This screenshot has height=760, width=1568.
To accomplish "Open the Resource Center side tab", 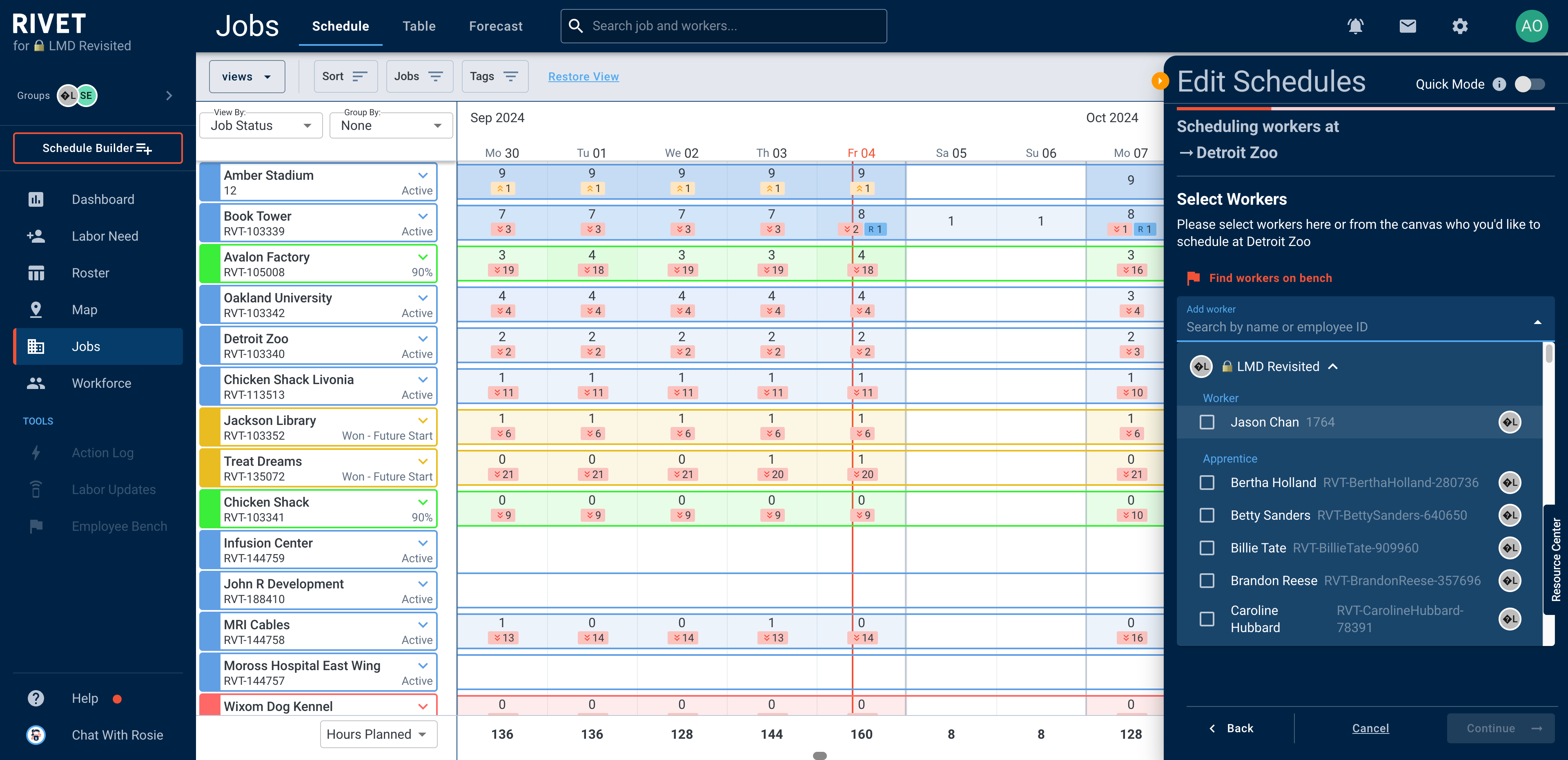I will click(1556, 559).
